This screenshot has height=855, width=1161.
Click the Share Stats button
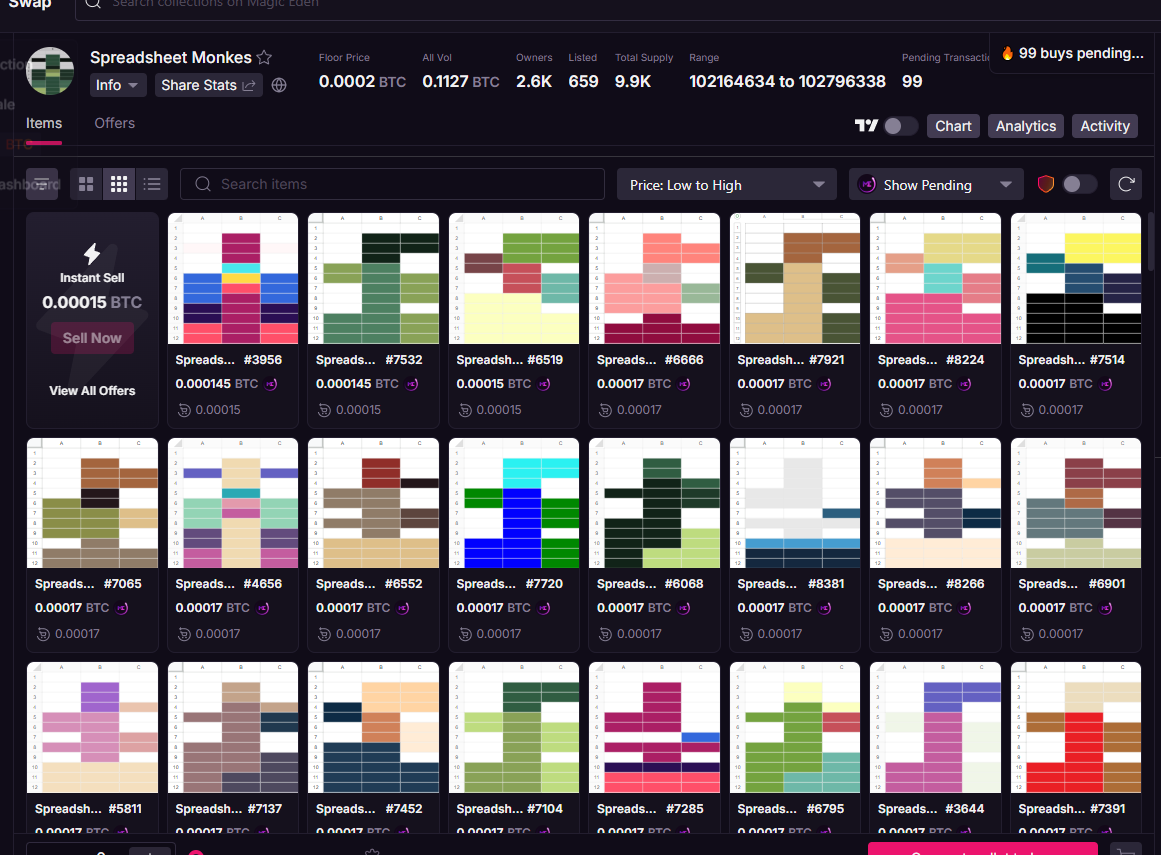click(x=208, y=85)
